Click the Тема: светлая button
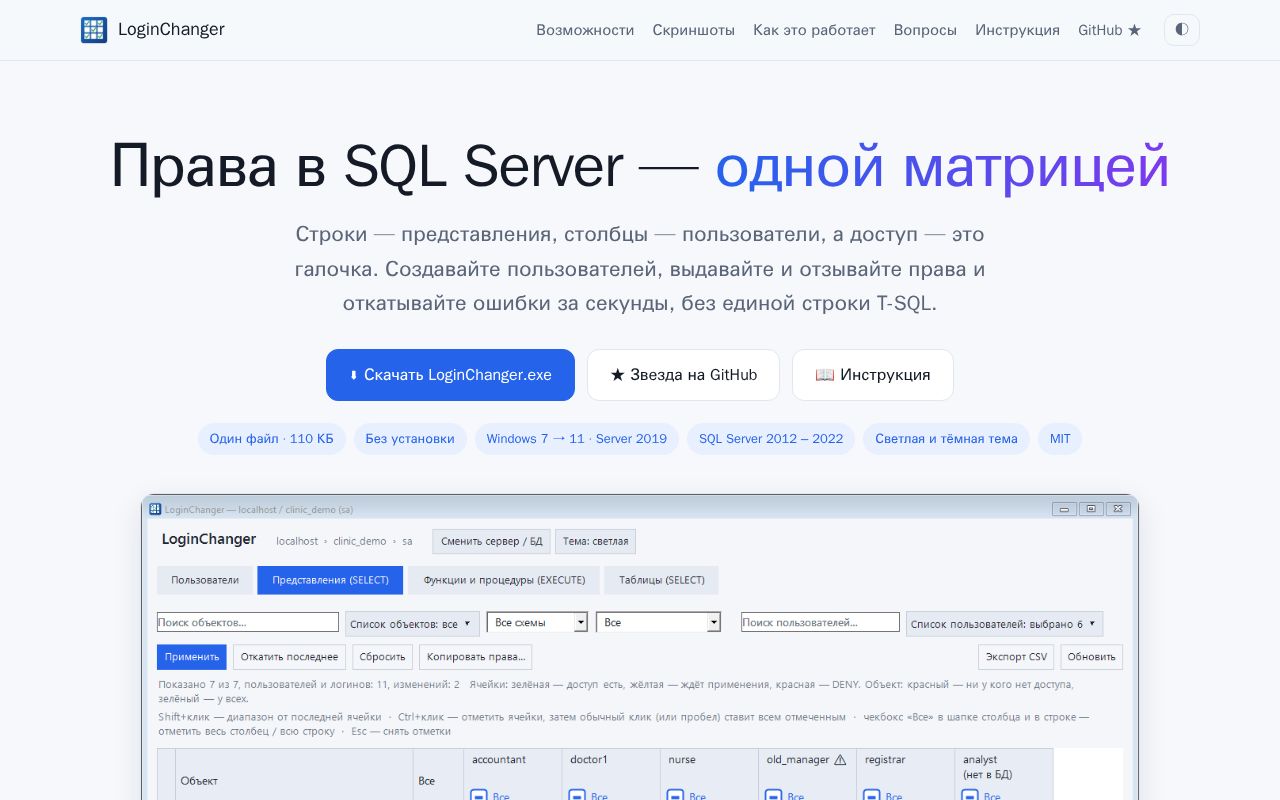 point(596,541)
